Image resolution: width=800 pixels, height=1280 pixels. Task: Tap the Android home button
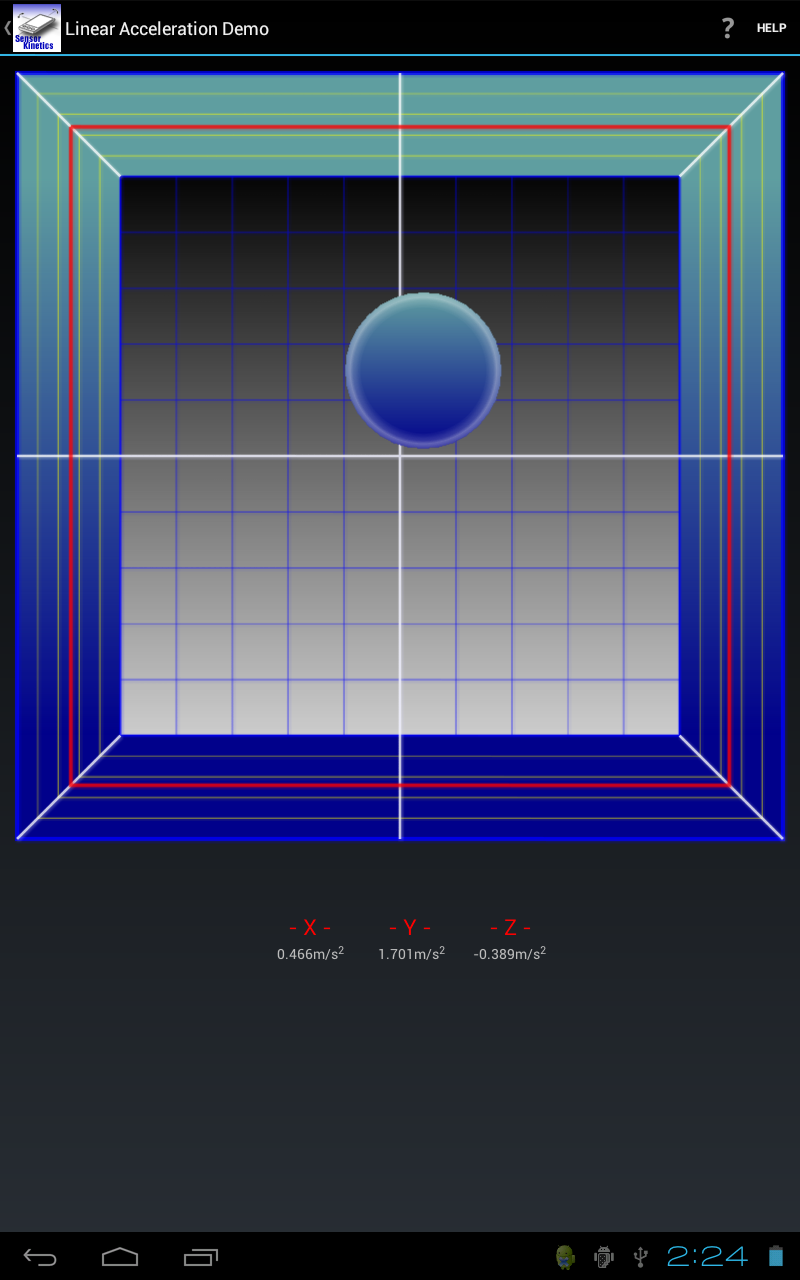coord(120,1257)
